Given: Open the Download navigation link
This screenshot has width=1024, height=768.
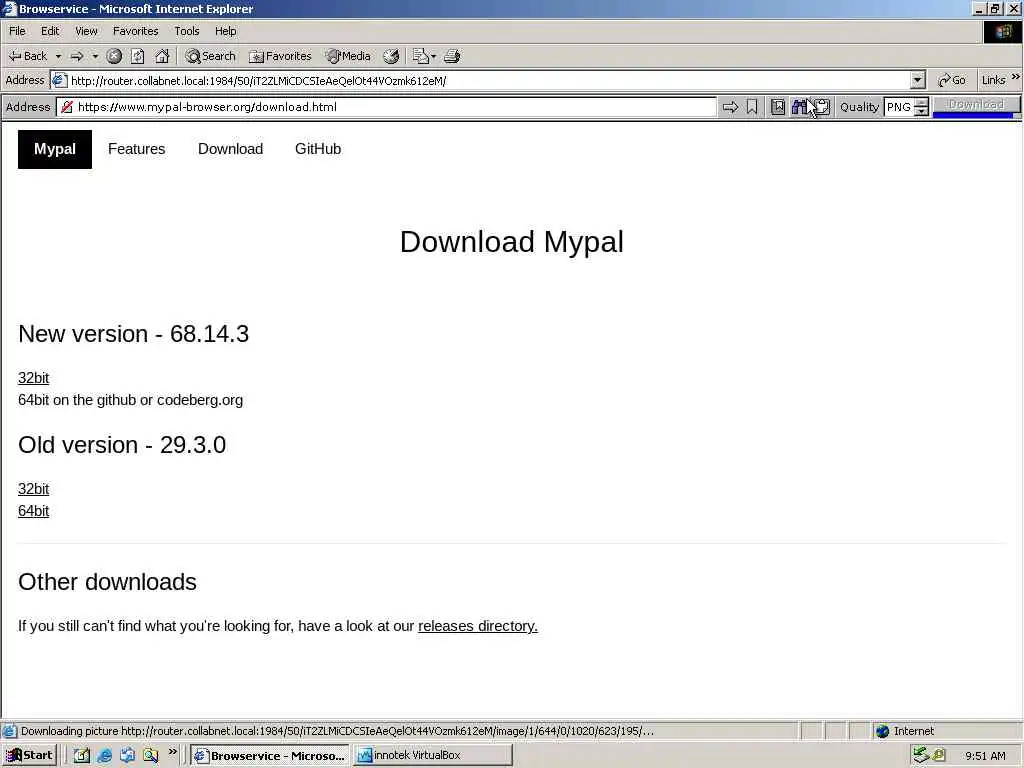Looking at the screenshot, I should tap(231, 149).
